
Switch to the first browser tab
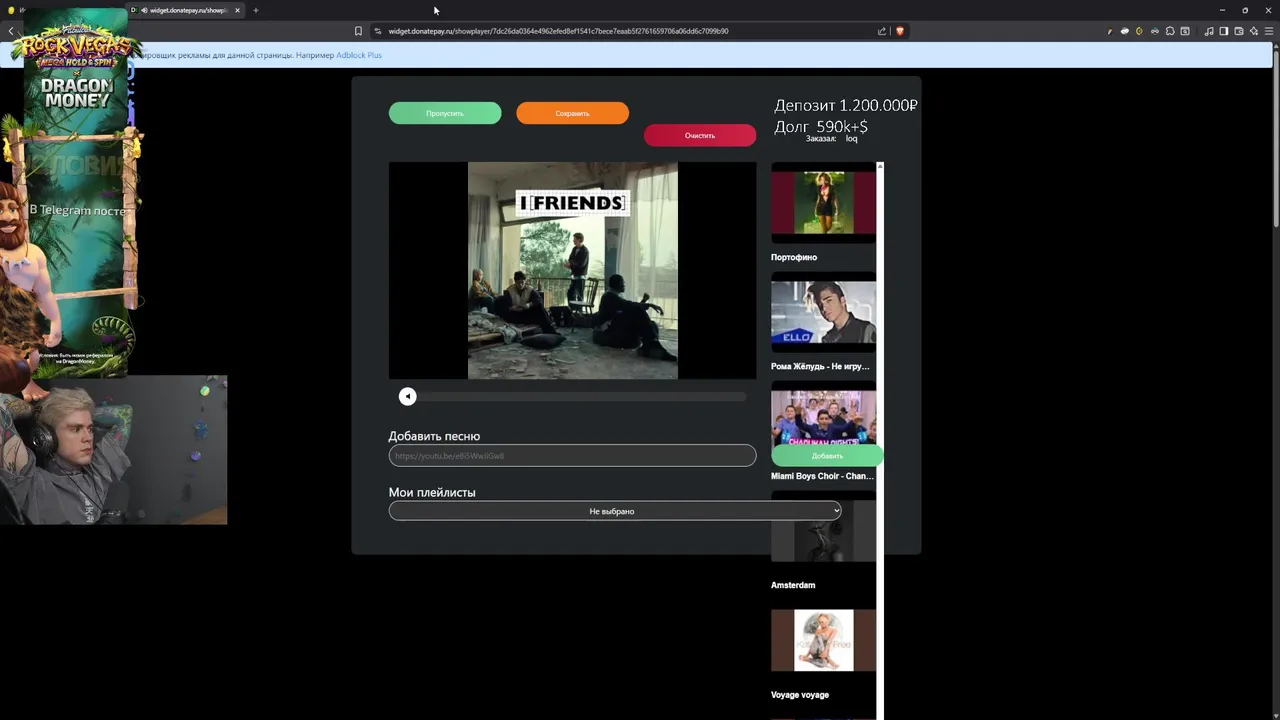[x=14, y=10]
